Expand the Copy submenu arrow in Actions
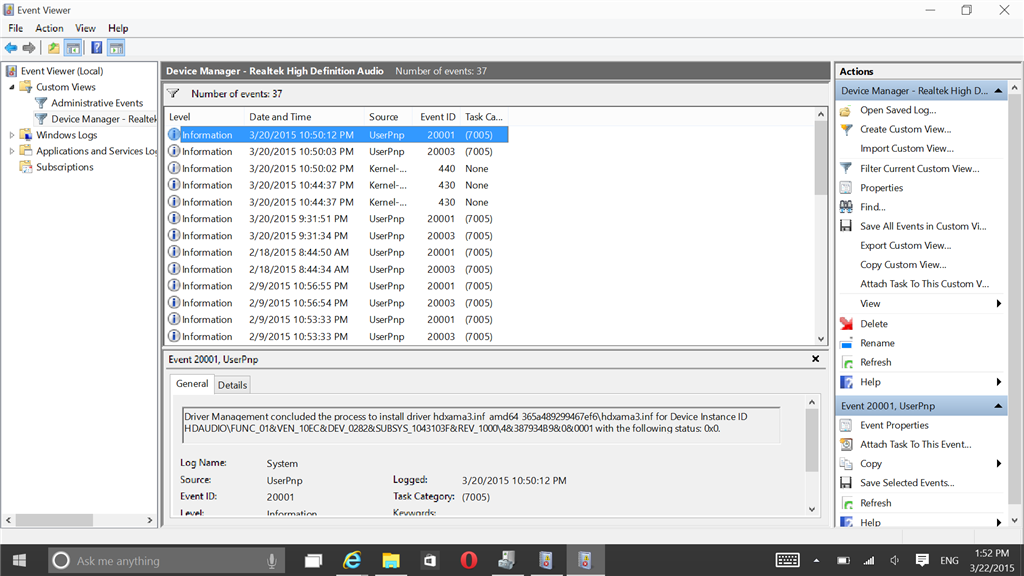 click(999, 464)
